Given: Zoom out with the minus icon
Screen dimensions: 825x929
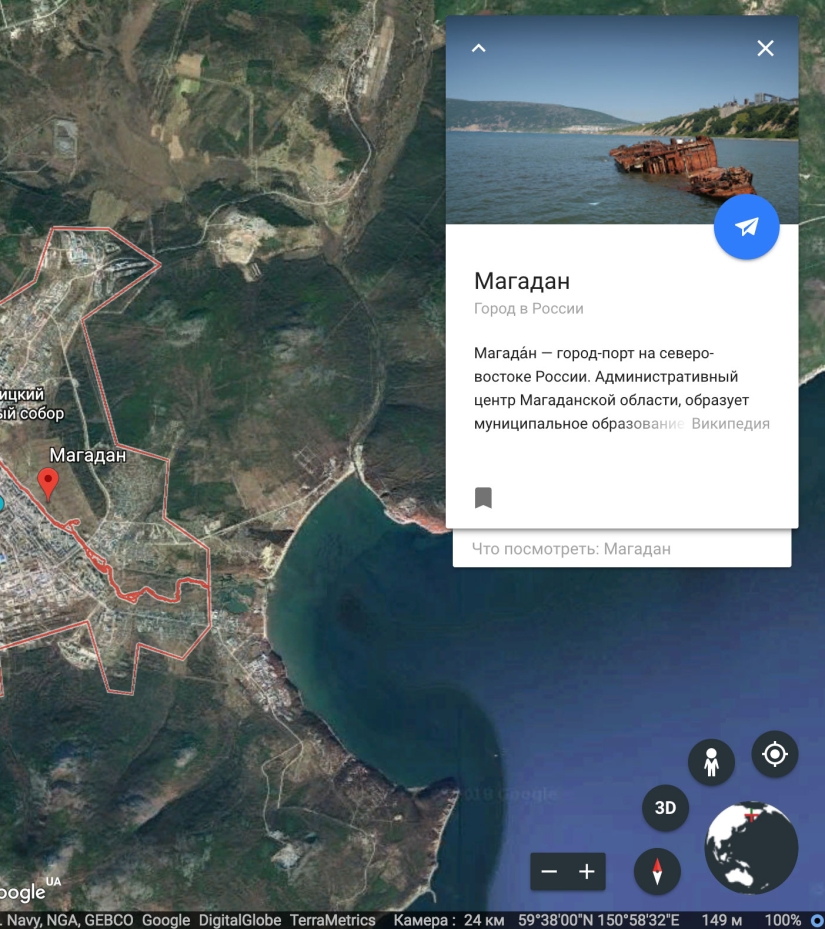Looking at the screenshot, I should click(551, 872).
